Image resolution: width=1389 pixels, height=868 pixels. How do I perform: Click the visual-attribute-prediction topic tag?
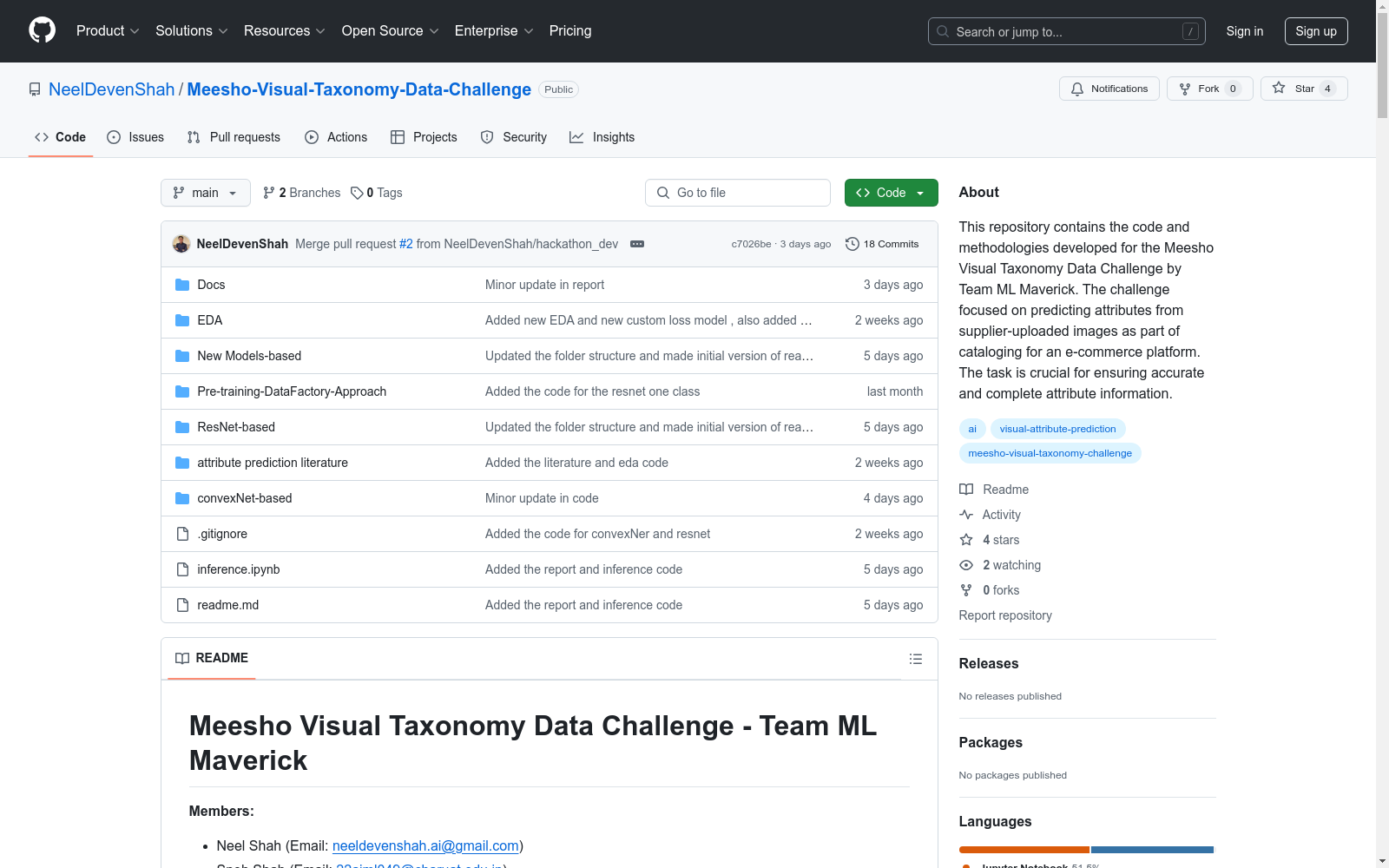coord(1057,429)
